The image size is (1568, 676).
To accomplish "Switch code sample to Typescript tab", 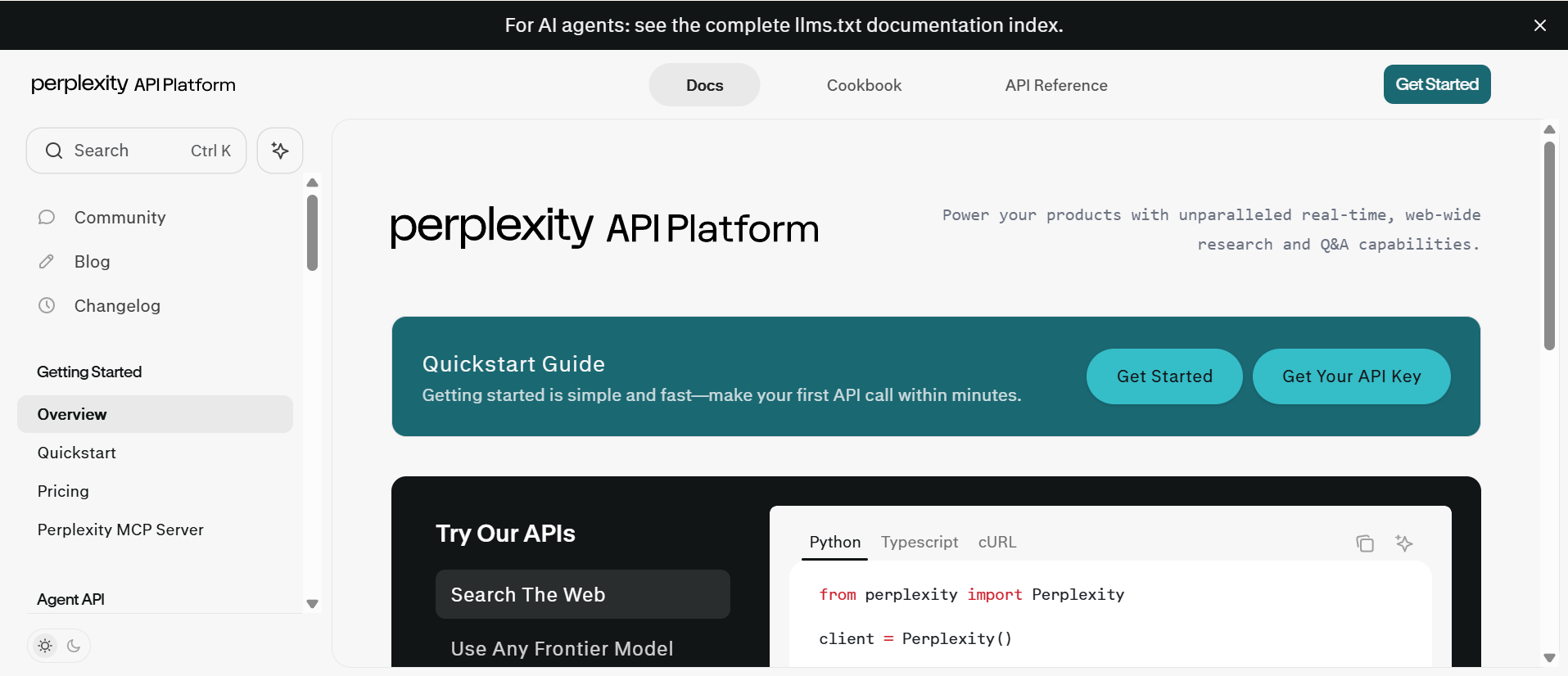I will (920, 542).
